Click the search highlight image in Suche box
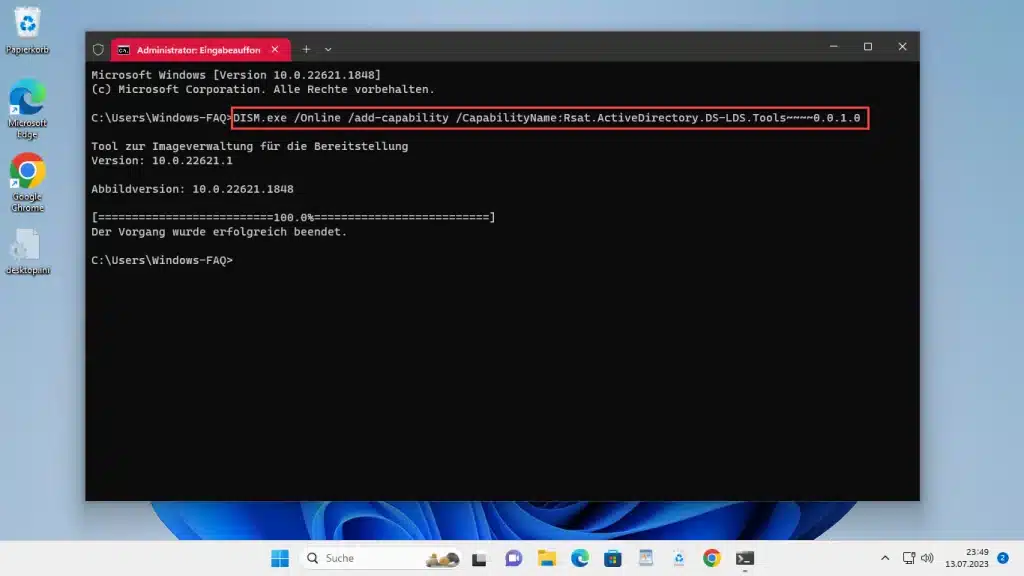This screenshot has width=1024, height=576. coord(442,559)
